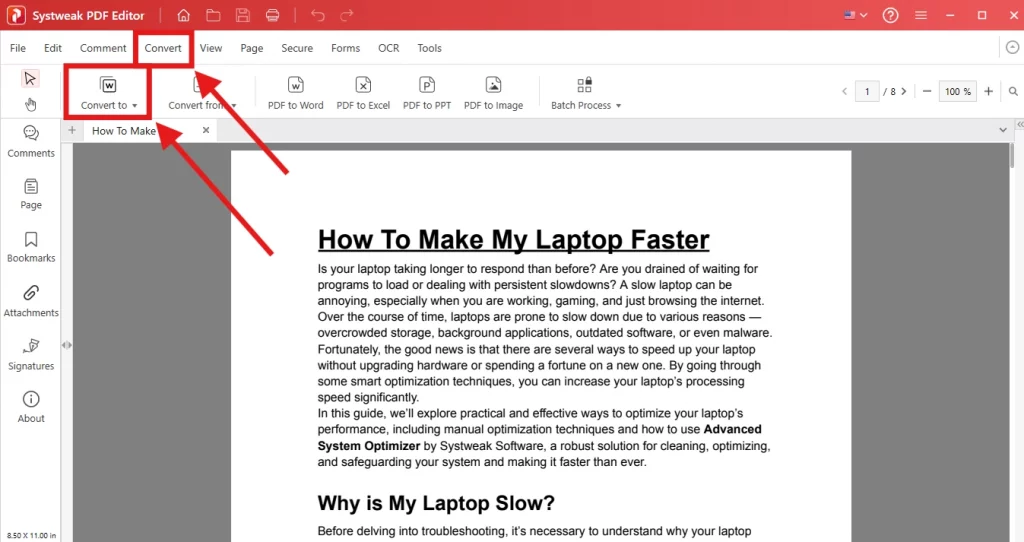Open the OCR menu

(388, 48)
